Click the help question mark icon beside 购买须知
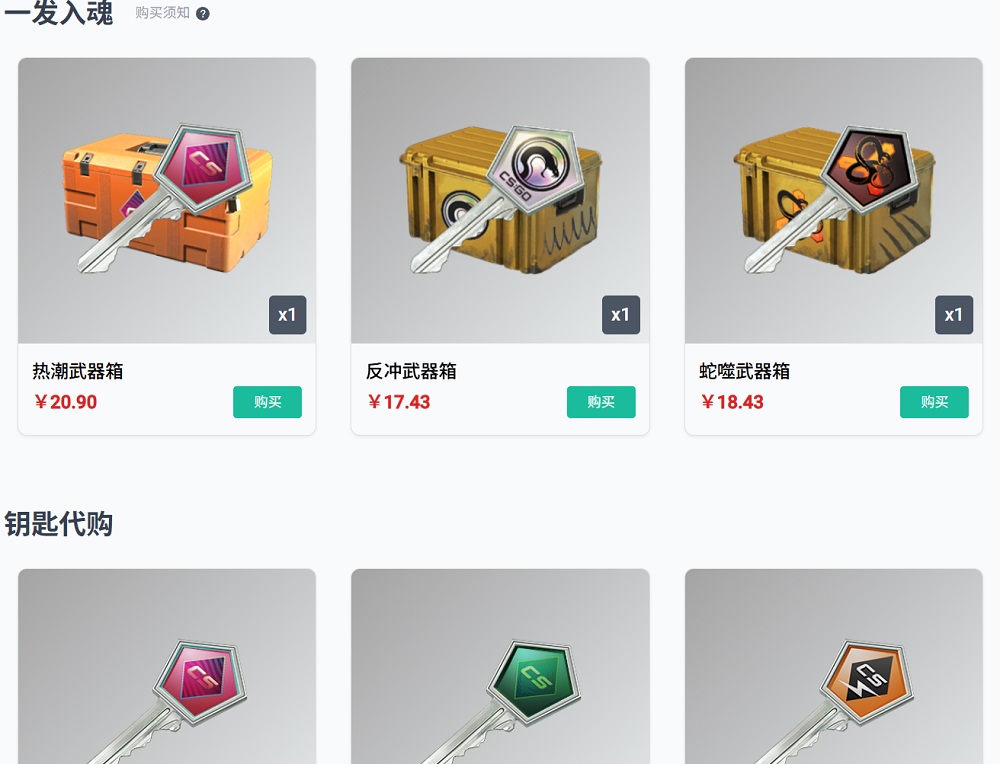This screenshot has height=764, width=1000. click(x=203, y=13)
